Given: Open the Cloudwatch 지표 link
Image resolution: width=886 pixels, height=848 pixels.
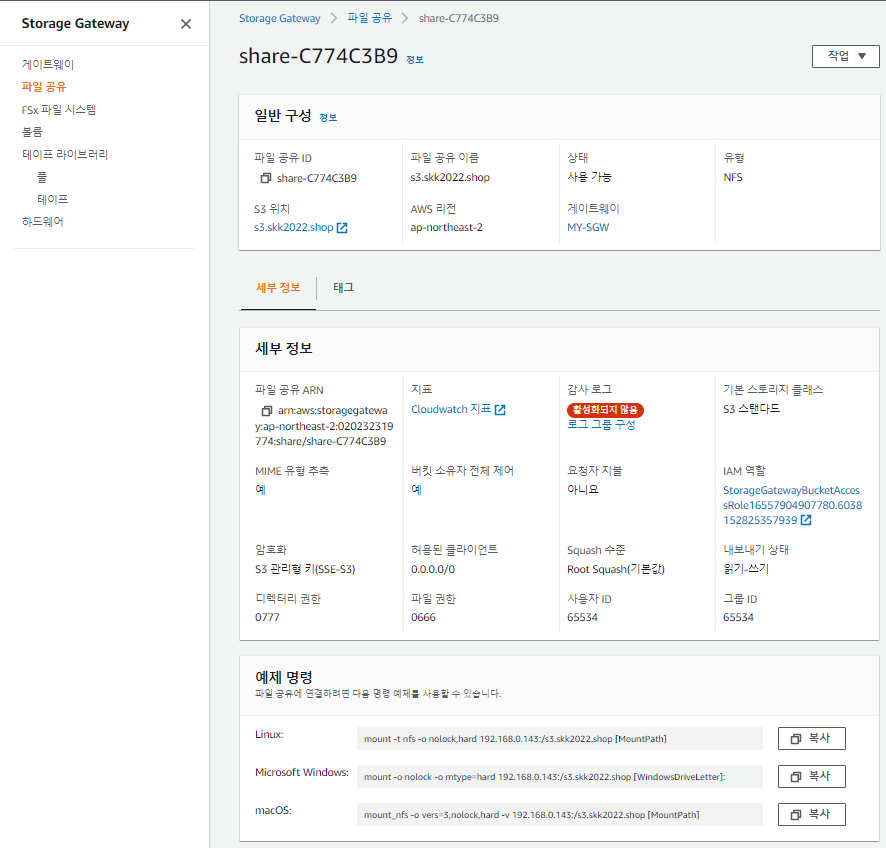Looking at the screenshot, I should click(x=451, y=409).
